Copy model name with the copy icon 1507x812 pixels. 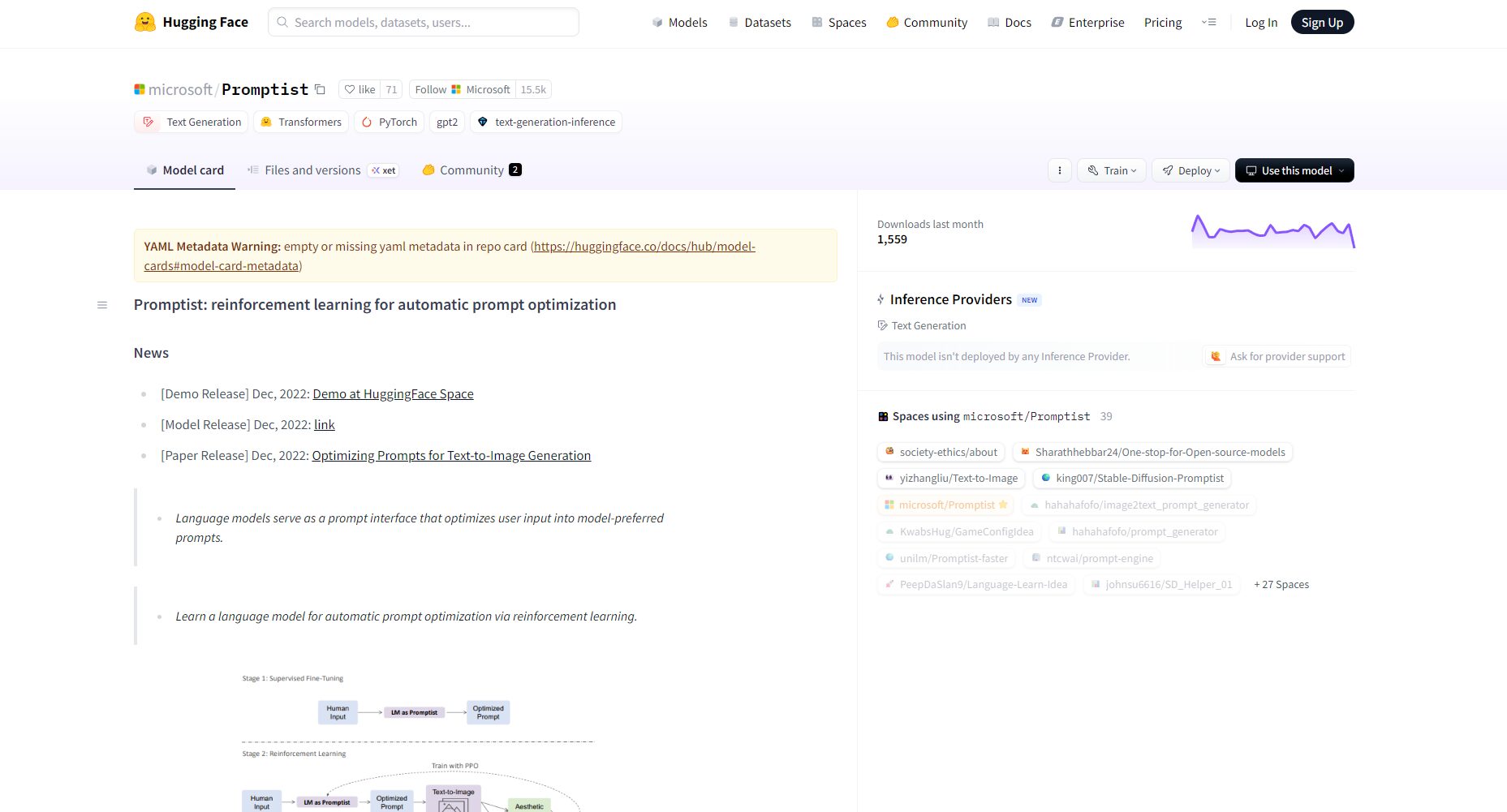coord(320,89)
